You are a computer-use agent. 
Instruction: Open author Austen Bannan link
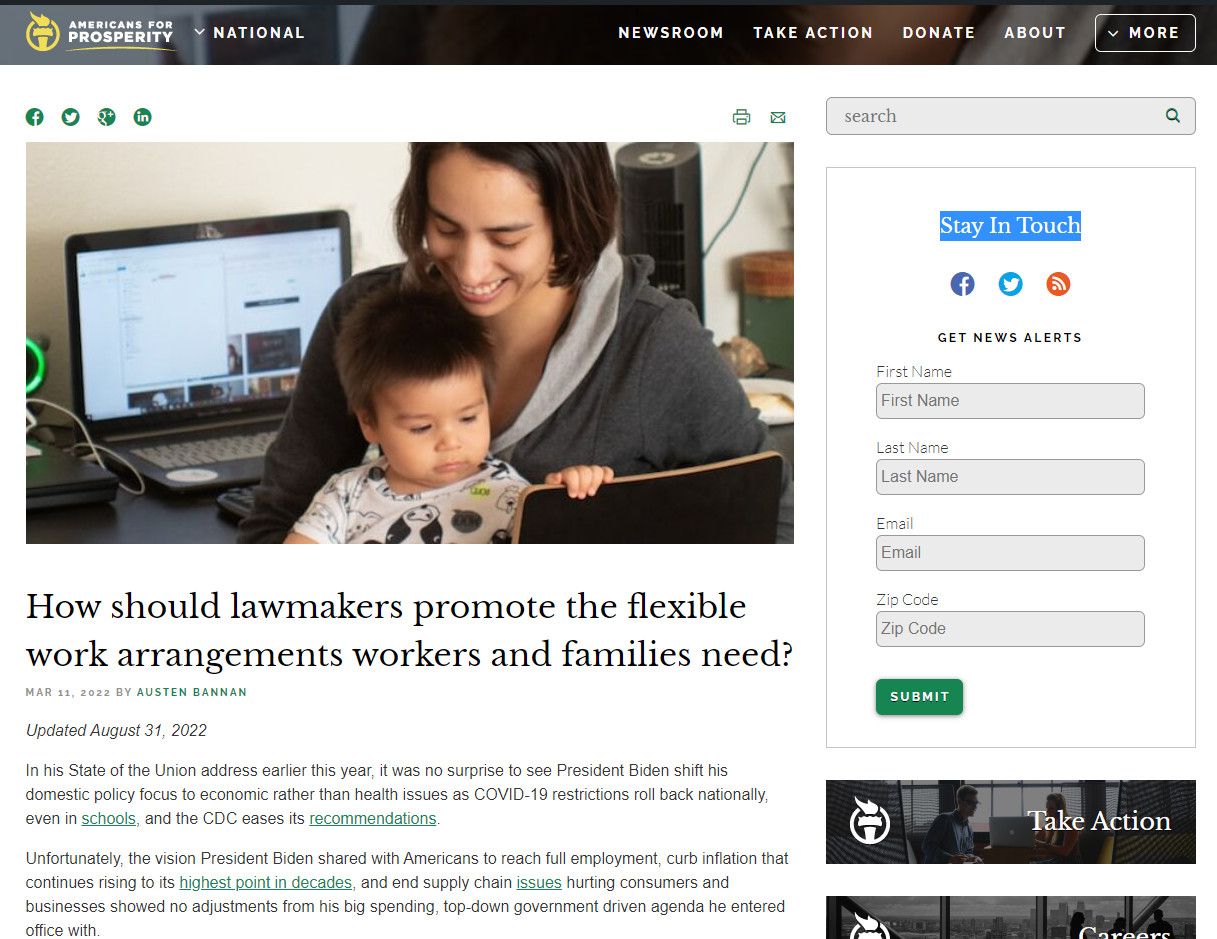pos(192,692)
